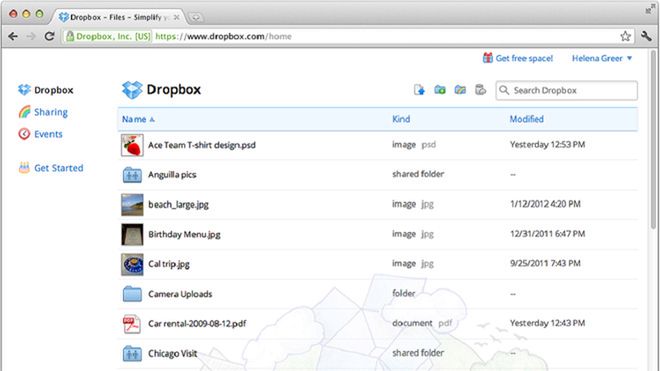Open the Events section in sidebar
660x371 pixels.
click(48, 134)
